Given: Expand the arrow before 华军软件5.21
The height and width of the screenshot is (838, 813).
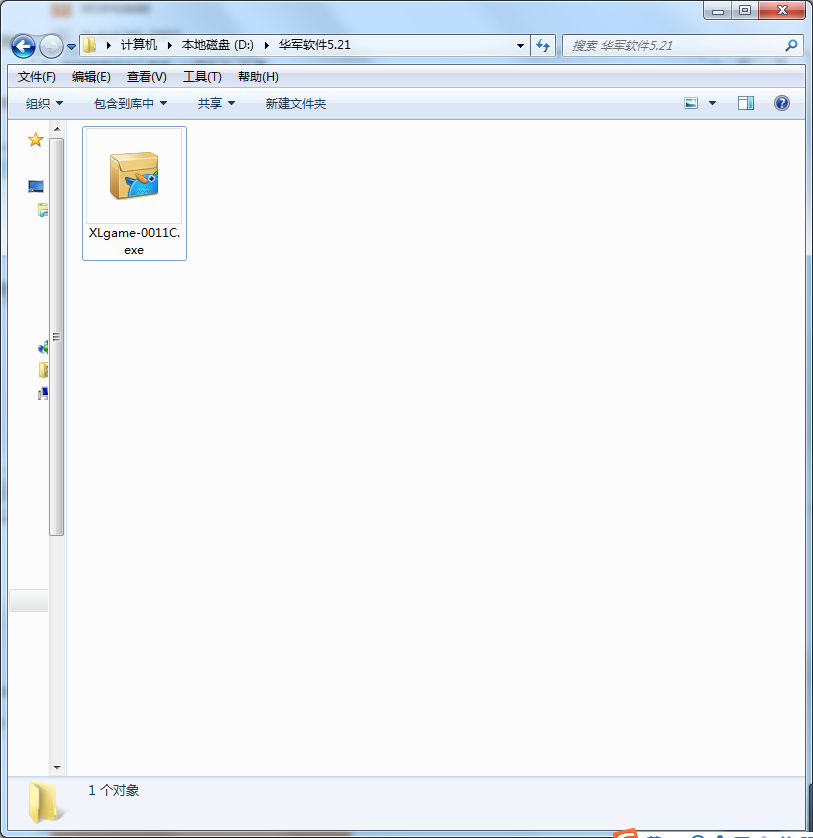Looking at the screenshot, I should click(266, 45).
